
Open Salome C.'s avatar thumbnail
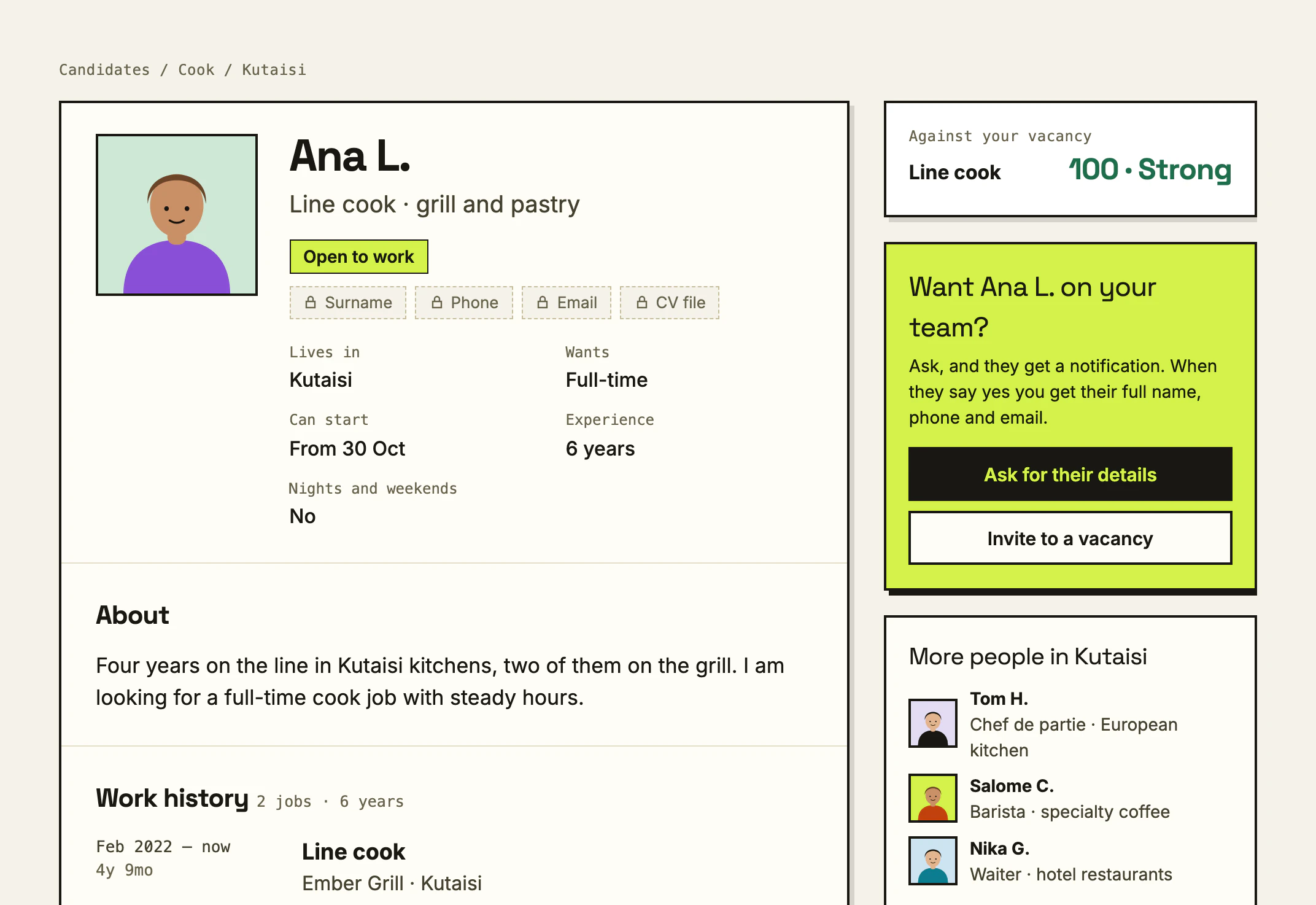click(x=933, y=798)
